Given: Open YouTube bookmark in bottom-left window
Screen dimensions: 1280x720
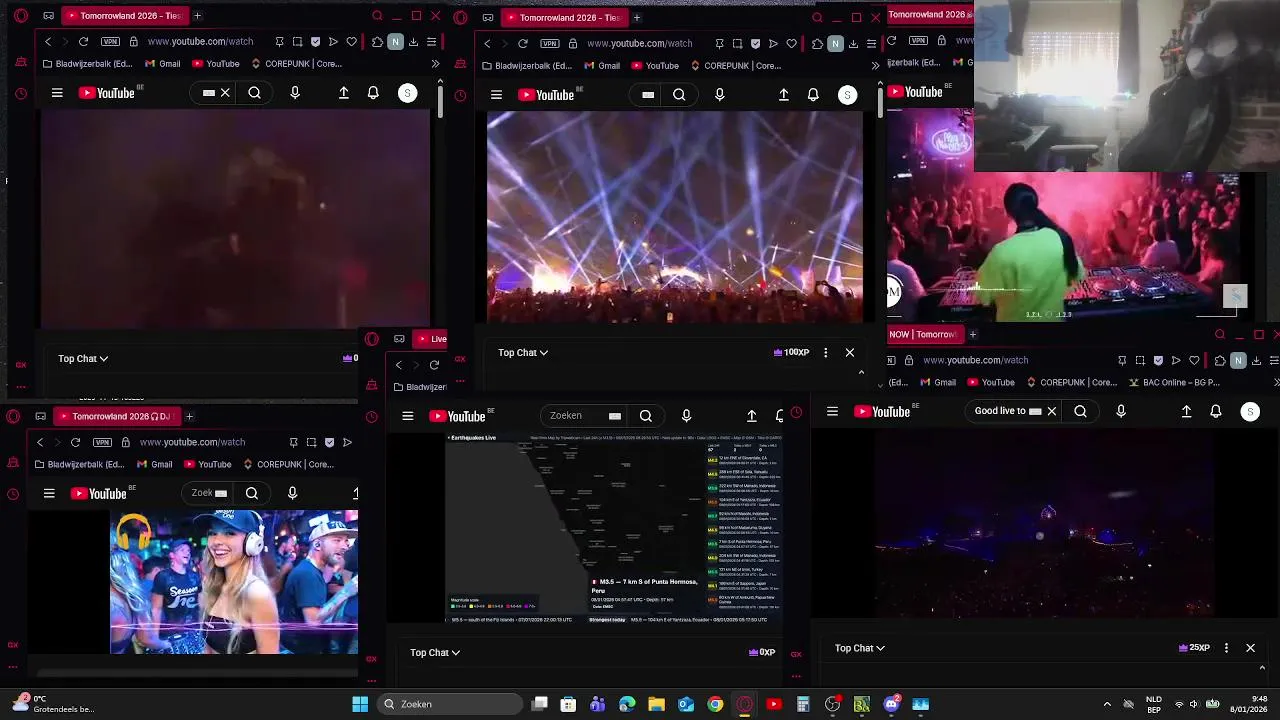Looking at the screenshot, I should tap(206, 464).
